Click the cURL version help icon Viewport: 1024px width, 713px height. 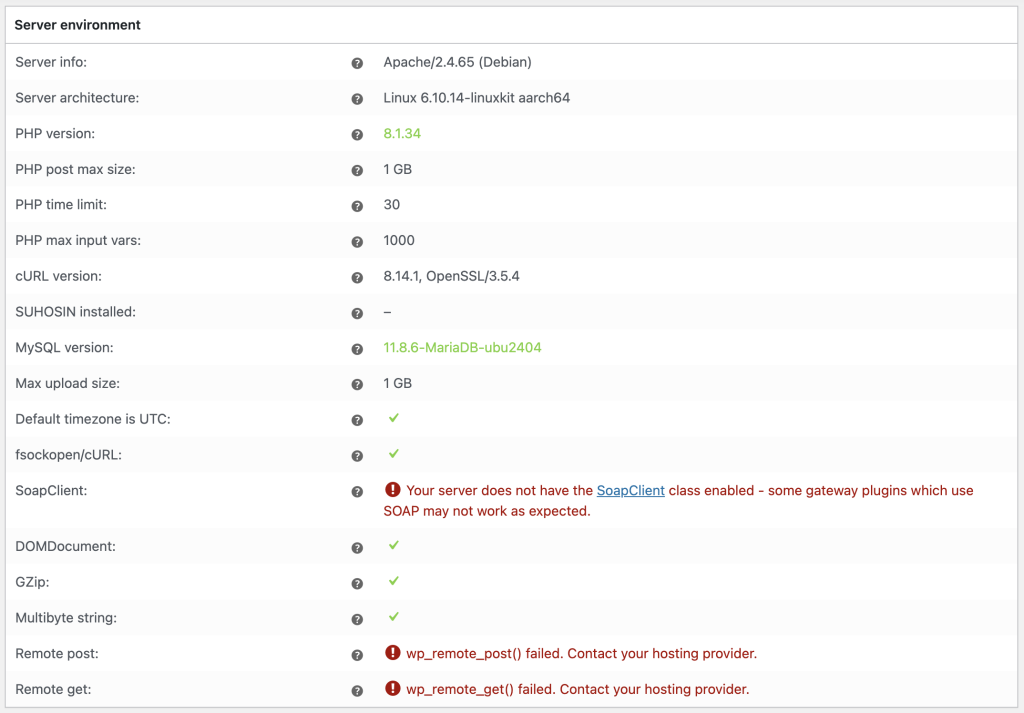click(357, 278)
